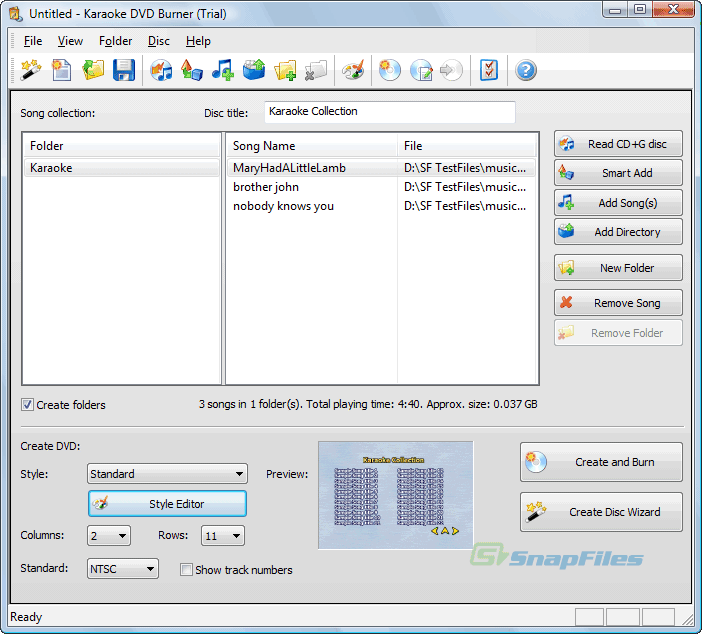Click the edit disc toolbar icon

click(421, 70)
